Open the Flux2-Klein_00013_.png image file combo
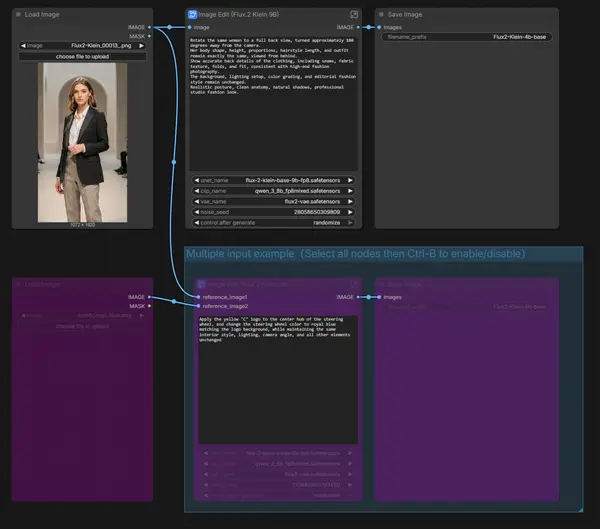This screenshot has width=600, height=529. 82,46
